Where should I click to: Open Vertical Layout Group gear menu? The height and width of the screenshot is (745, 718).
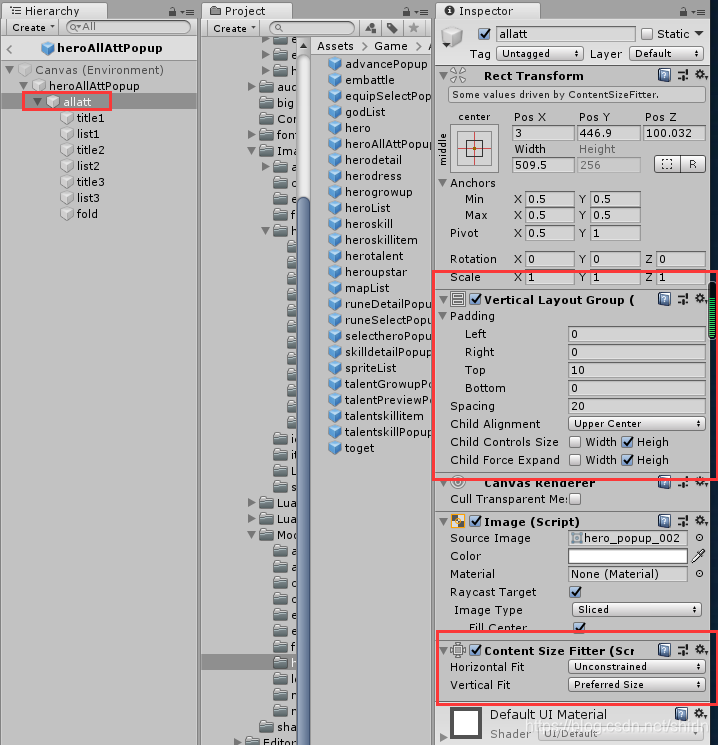[701, 298]
